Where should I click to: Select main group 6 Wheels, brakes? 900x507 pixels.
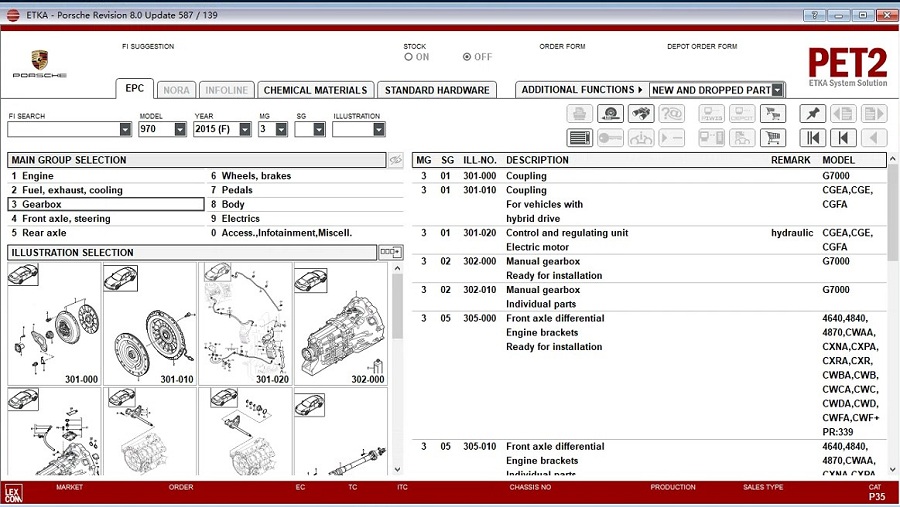tap(304, 176)
